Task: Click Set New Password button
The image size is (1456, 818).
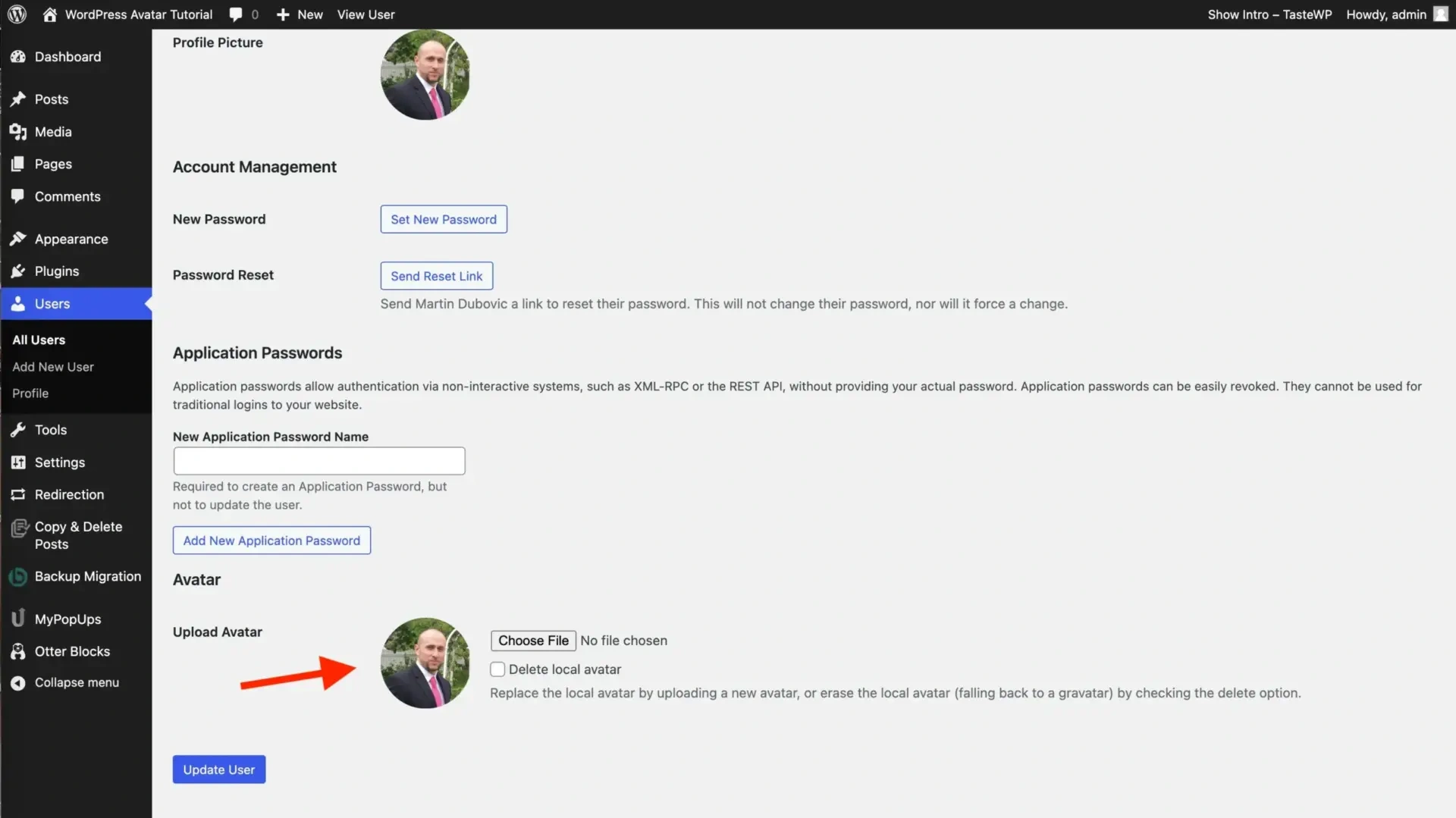Action: click(x=444, y=219)
